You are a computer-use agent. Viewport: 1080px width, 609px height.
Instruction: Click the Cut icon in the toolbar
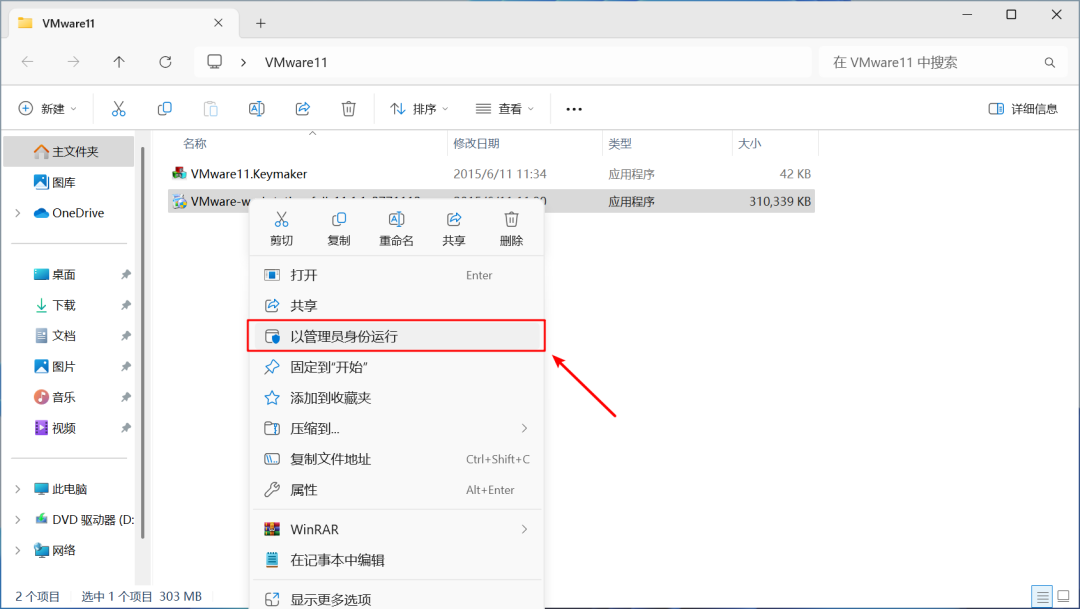118,109
